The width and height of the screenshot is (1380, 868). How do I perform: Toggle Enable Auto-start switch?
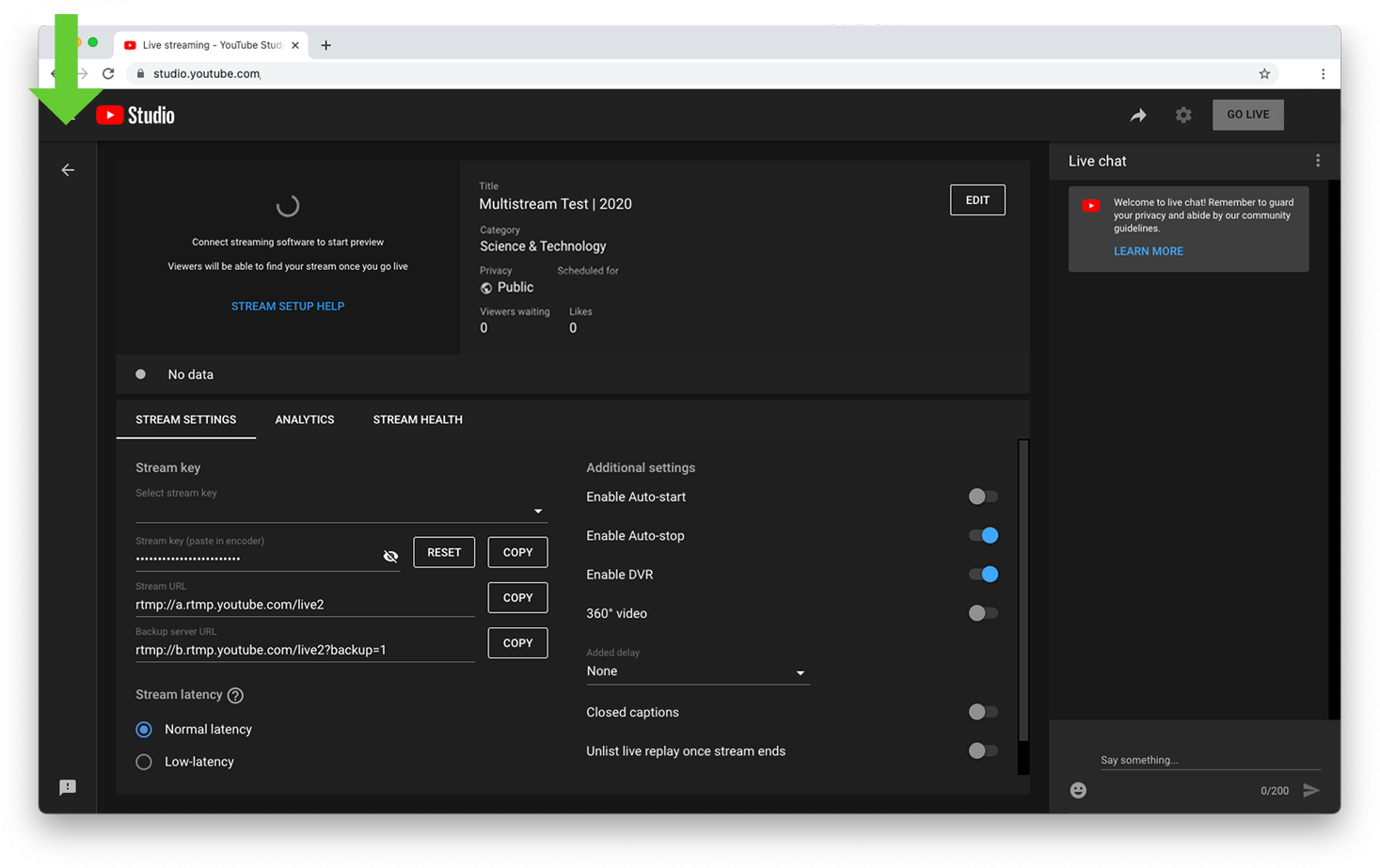983,497
